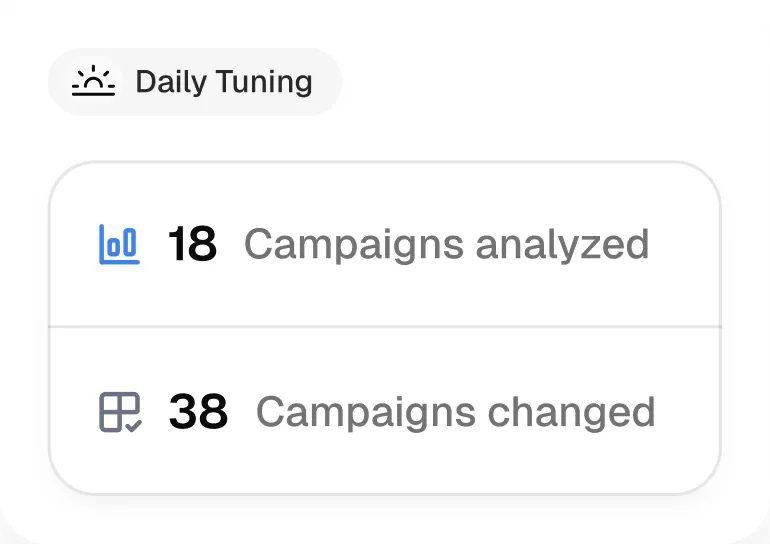Click the small checkmark on grid icon

click(134, 426)
